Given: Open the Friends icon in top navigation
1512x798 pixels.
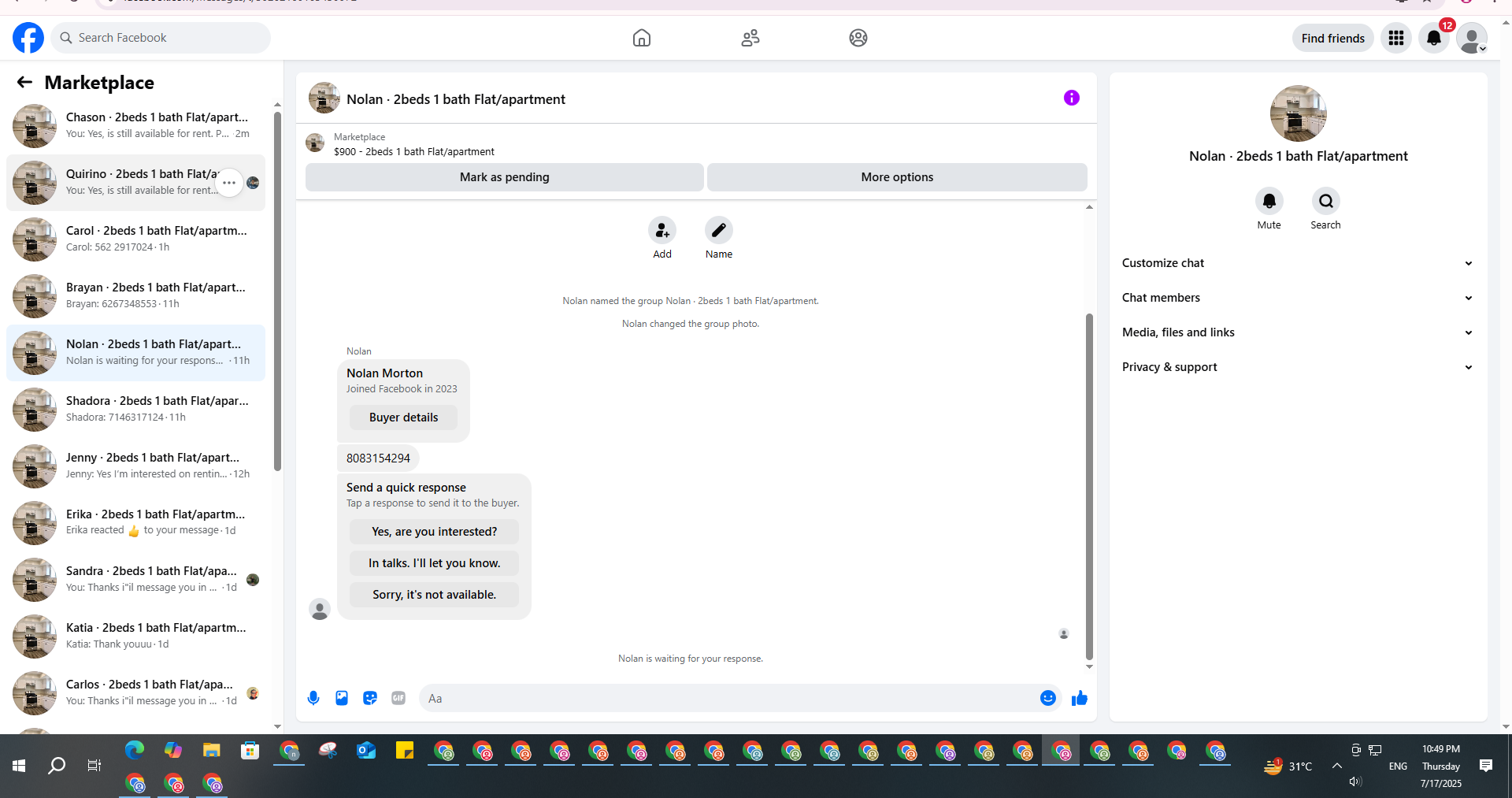Looking at the screenshot, I should pos(750,38).
